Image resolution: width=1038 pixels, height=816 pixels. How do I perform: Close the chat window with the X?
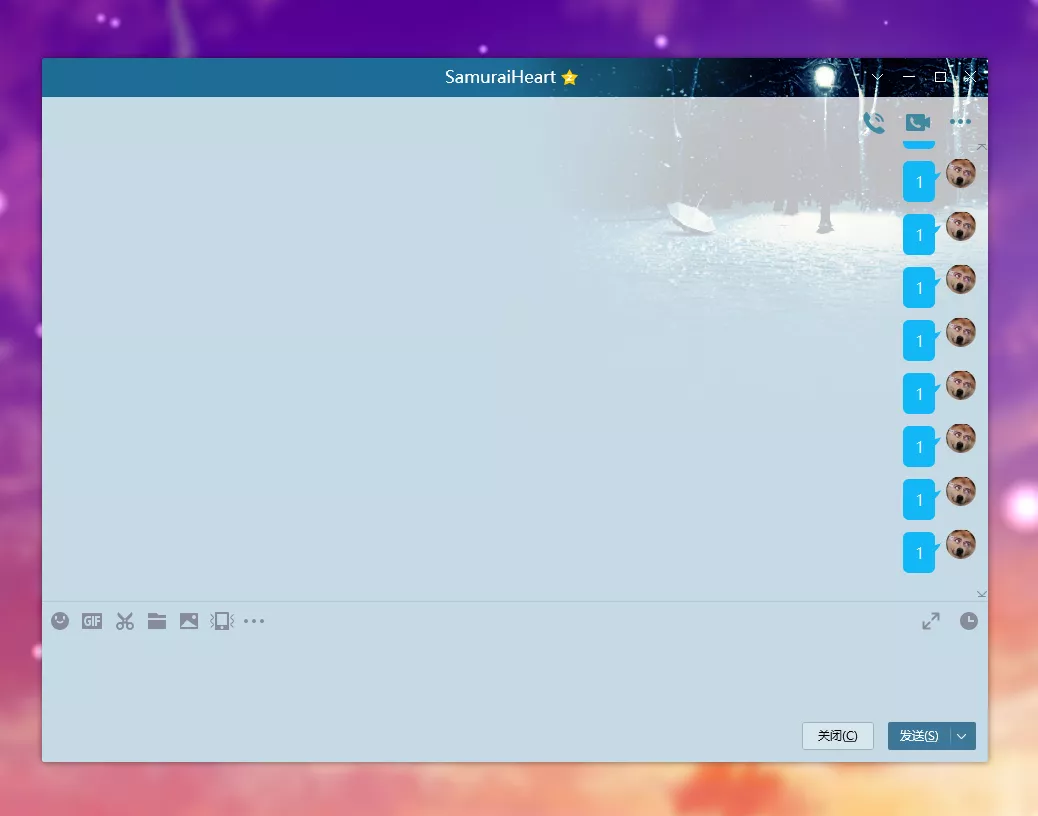point(970,77)
